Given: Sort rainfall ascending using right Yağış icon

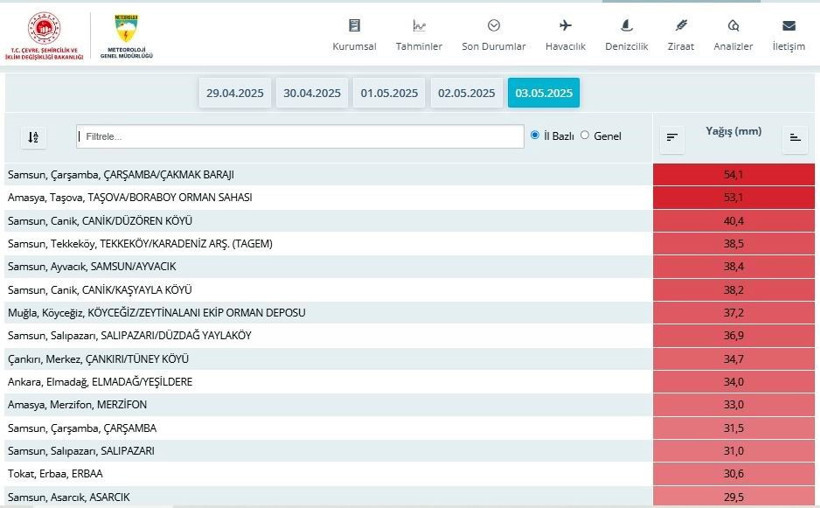Looking at the screenshot, I should pos(795,138).
